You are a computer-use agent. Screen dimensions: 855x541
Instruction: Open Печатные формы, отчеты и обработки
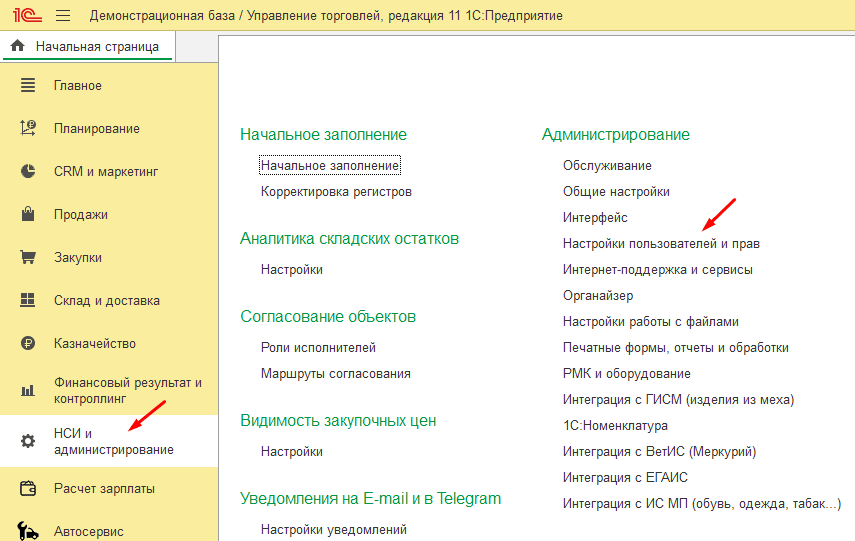coord(676,347)
